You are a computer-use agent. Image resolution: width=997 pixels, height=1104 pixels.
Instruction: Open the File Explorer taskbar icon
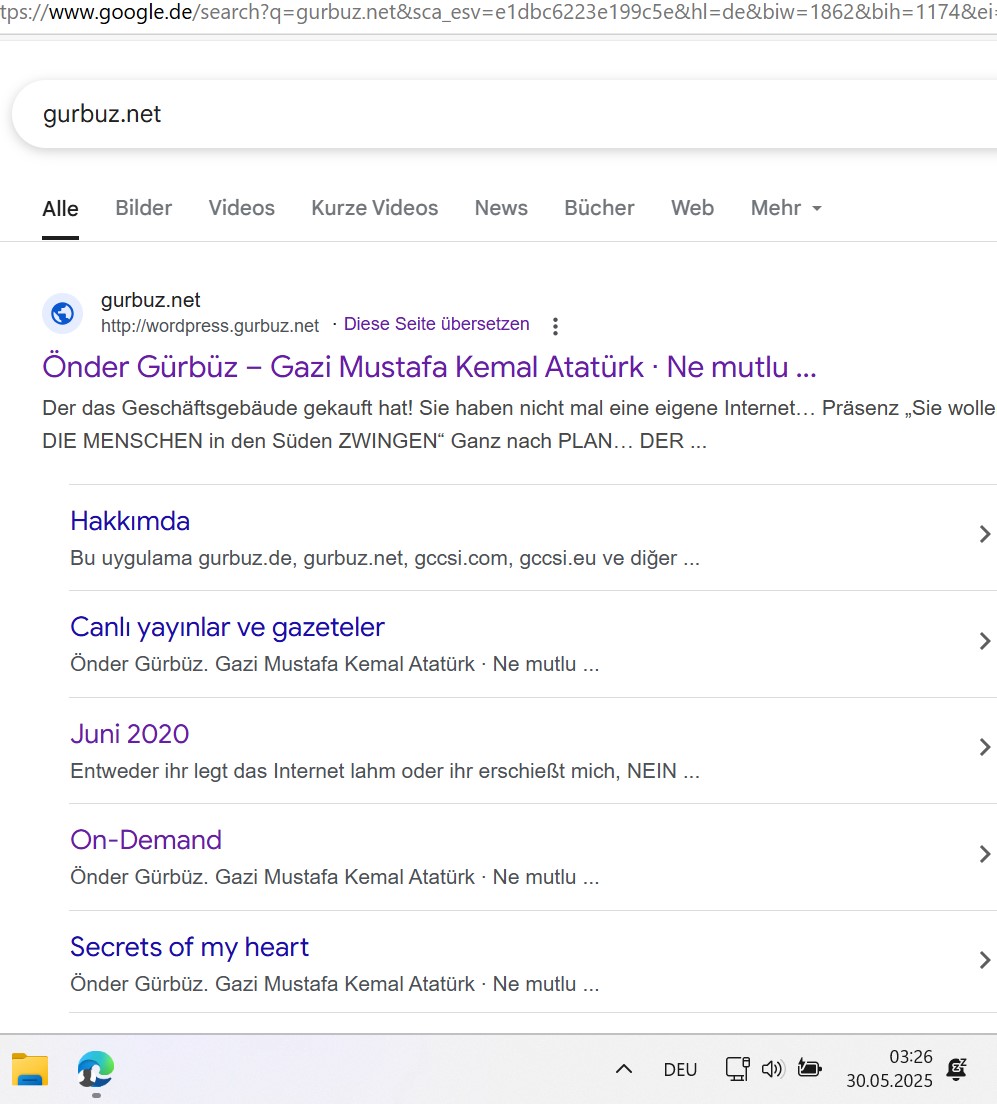[30, 1070]
